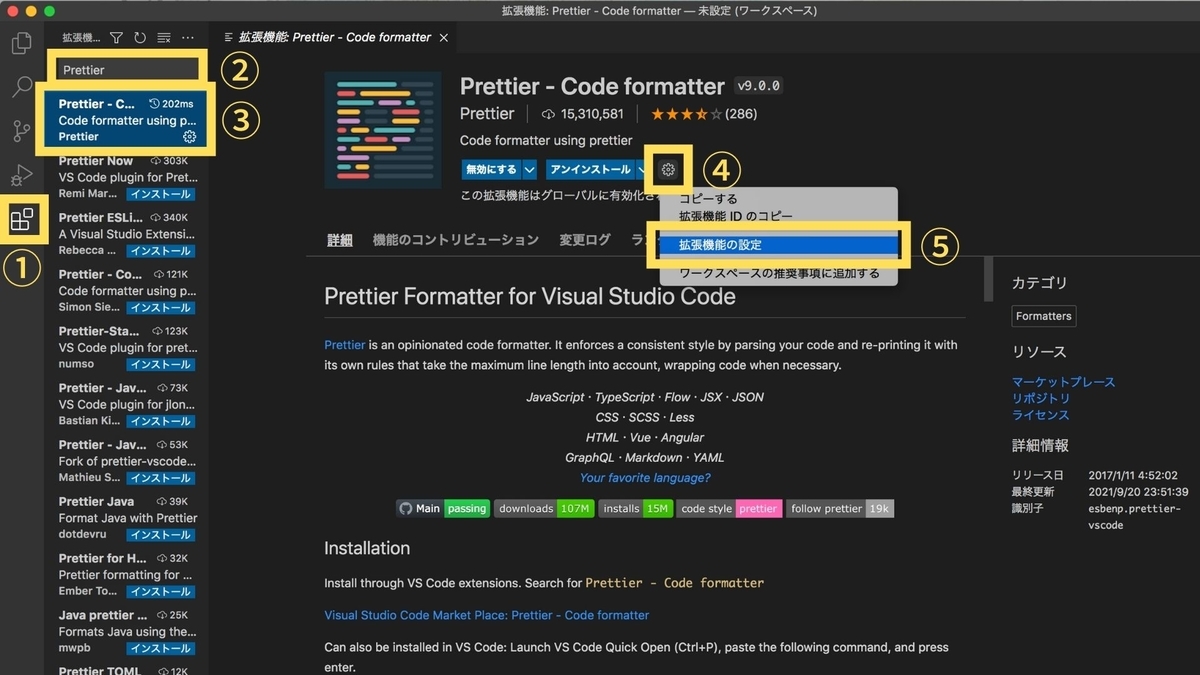Screen dimensions: 1200x675
Task: Refresh the extensions list
Action: point(140,38)
